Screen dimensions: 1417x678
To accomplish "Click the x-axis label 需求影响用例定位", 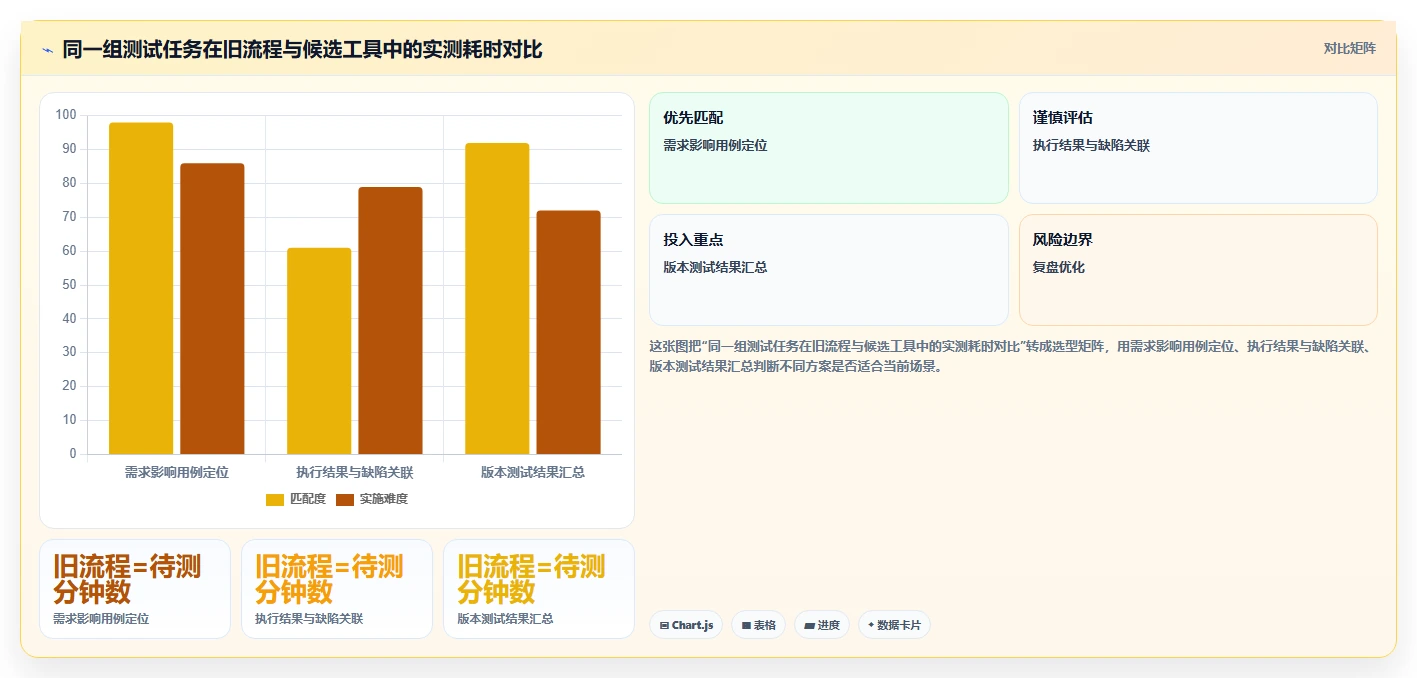I will 177,472.
